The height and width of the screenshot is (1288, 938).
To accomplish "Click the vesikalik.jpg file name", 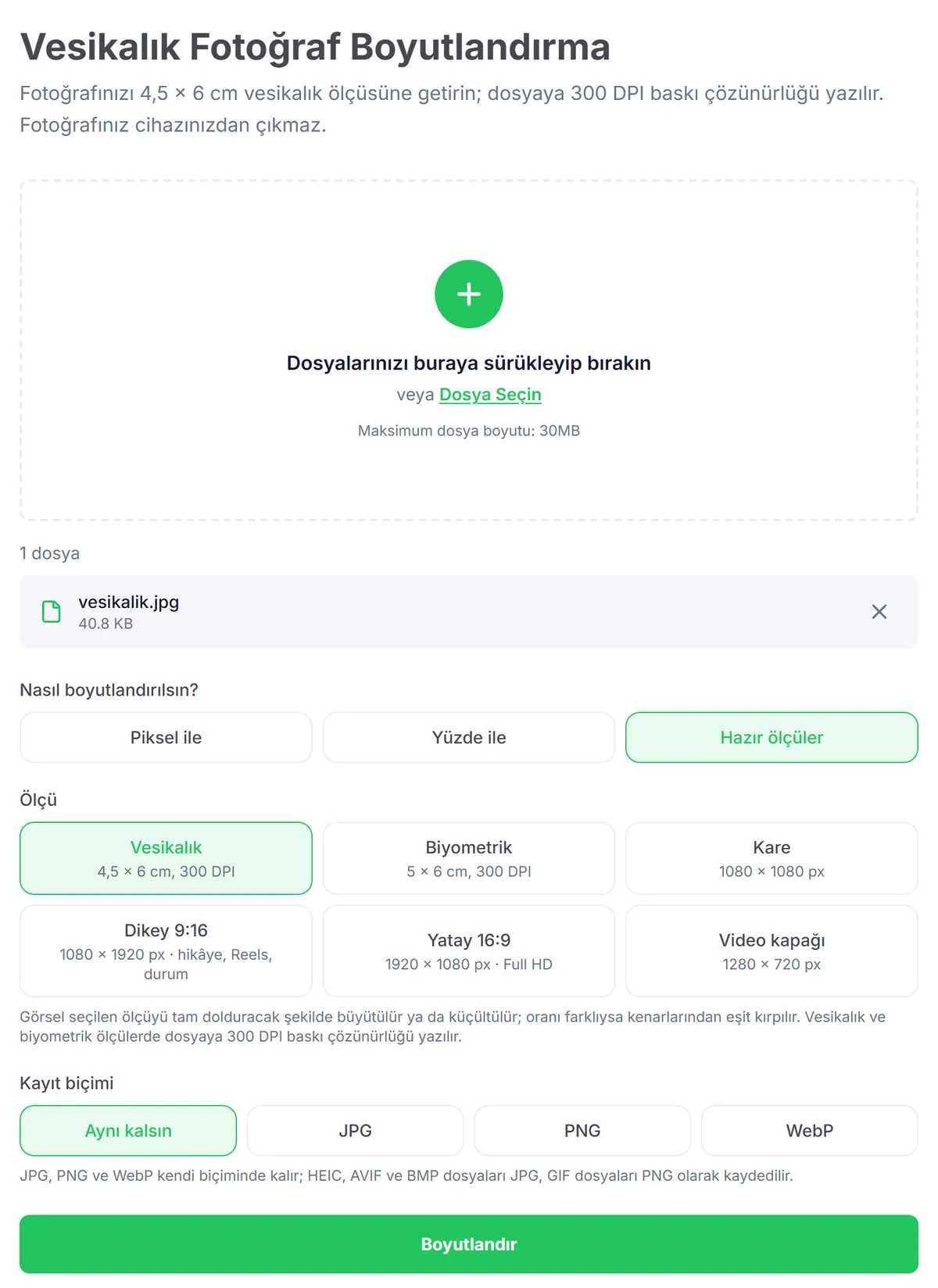I will pyautogui.click(x=129, y=602).
